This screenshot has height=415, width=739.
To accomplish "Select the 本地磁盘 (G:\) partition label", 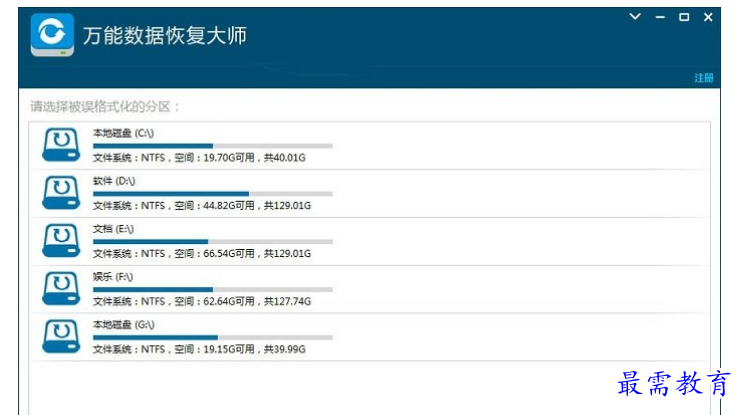I will (x=123, y=325).
